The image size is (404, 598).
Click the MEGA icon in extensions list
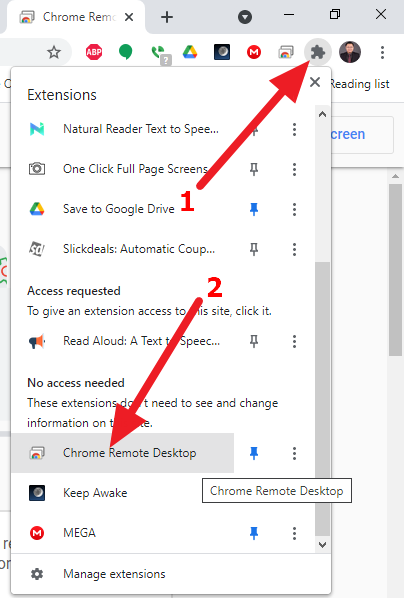[37, 533]
